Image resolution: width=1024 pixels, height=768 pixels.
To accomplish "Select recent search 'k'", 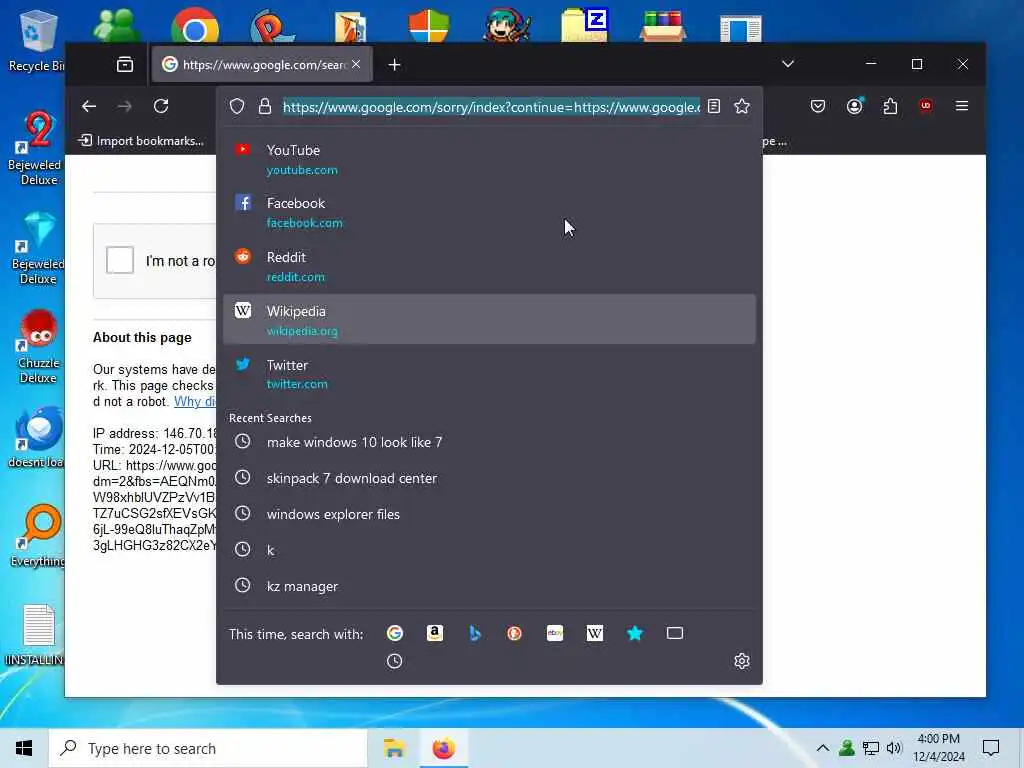I will click(x=489, y=550).
